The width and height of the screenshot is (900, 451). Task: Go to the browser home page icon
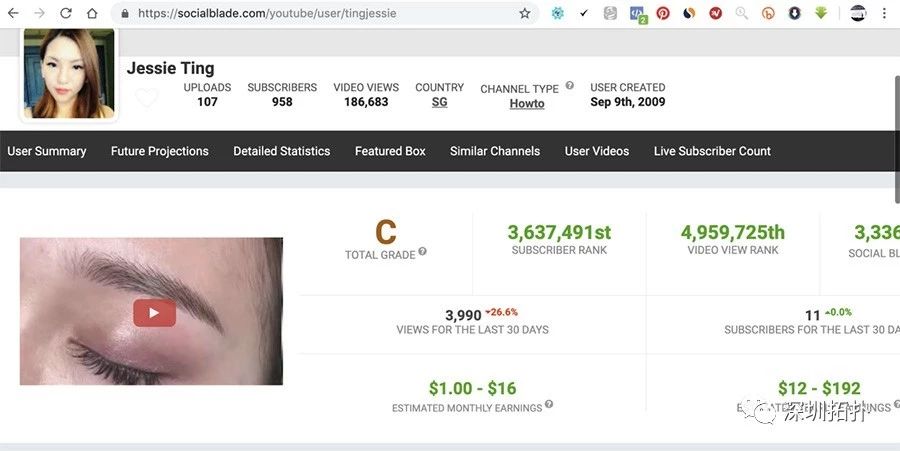point(92,14)
